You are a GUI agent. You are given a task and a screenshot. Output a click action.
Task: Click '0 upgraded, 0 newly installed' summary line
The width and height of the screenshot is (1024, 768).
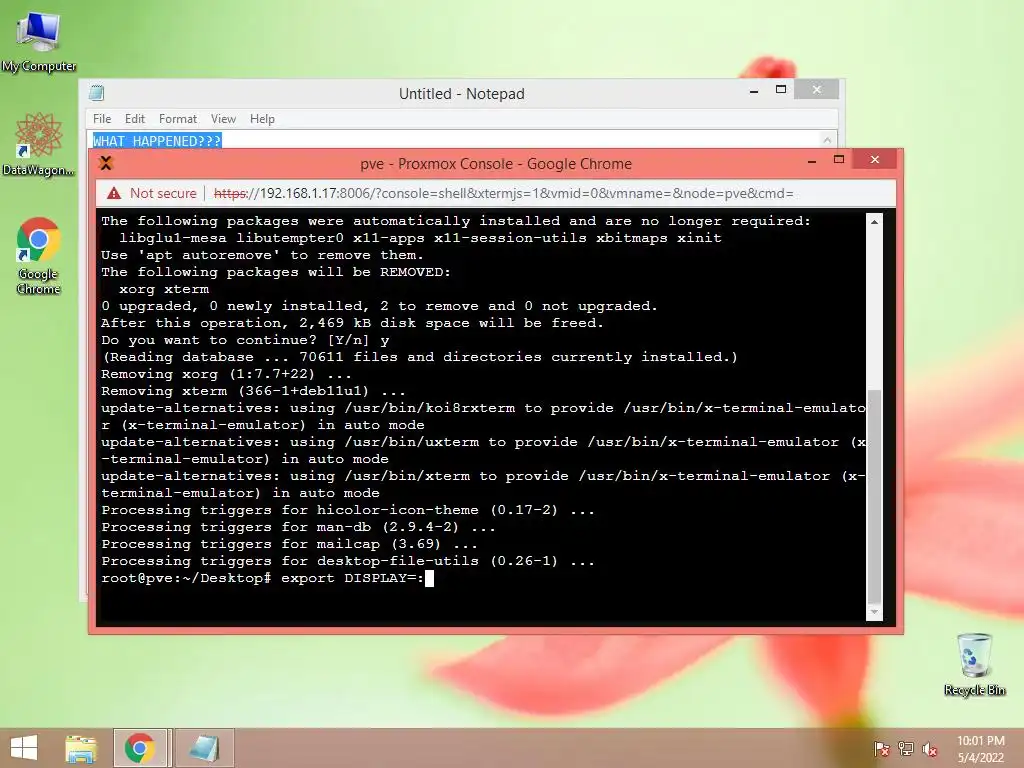click(379, 306)
